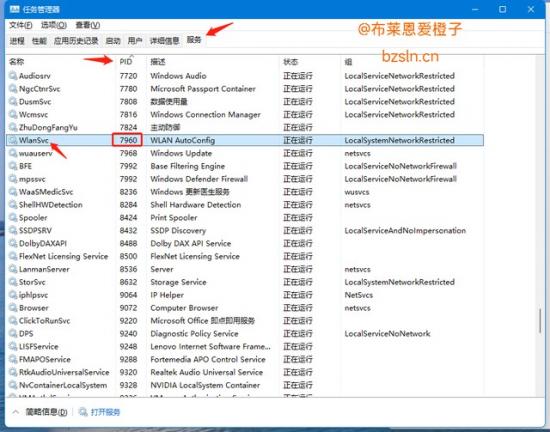Click the DusmSvc service gear icon

click(13, 102)
